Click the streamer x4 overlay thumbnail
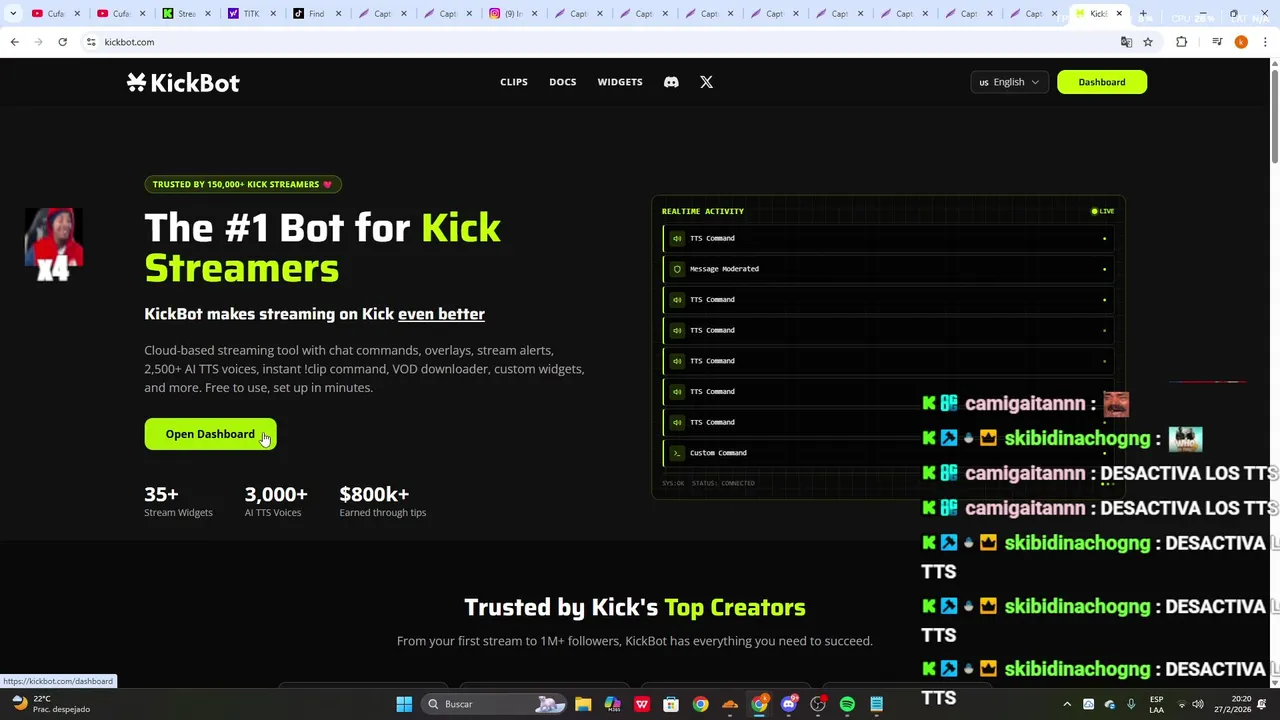The image size is (1280, 720). click(53, 244)
